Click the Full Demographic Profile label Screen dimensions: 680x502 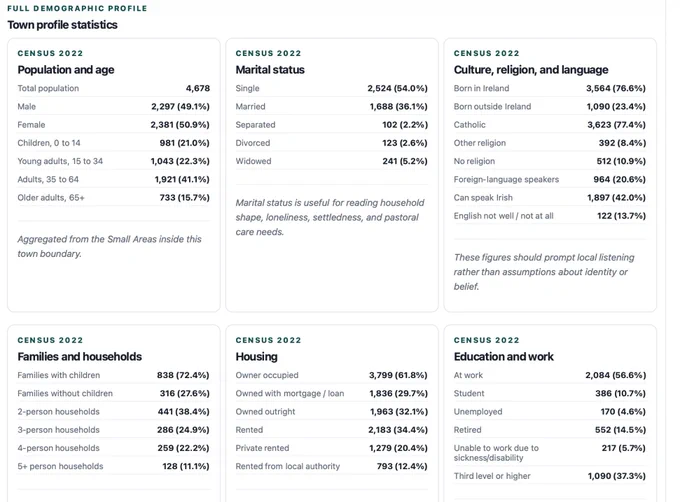click(77, 8)
